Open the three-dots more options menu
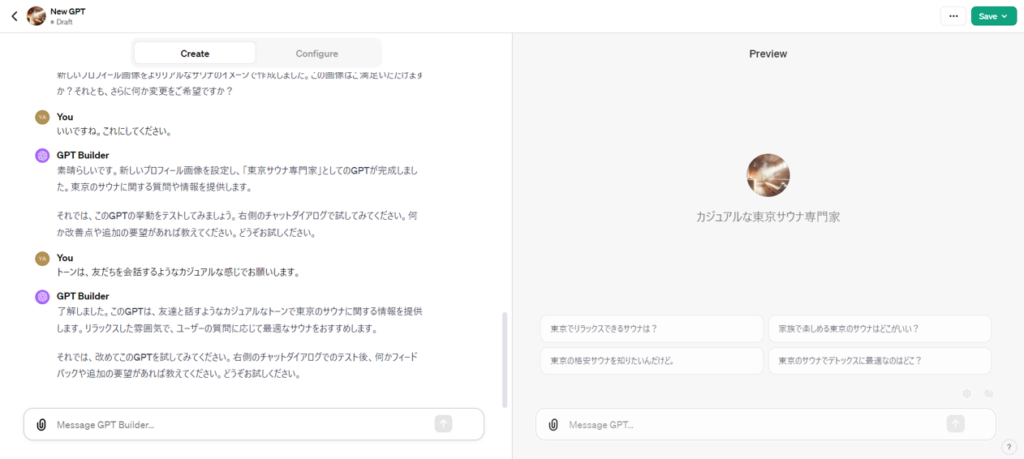The image size is (1024, 459). coord(953,16)
